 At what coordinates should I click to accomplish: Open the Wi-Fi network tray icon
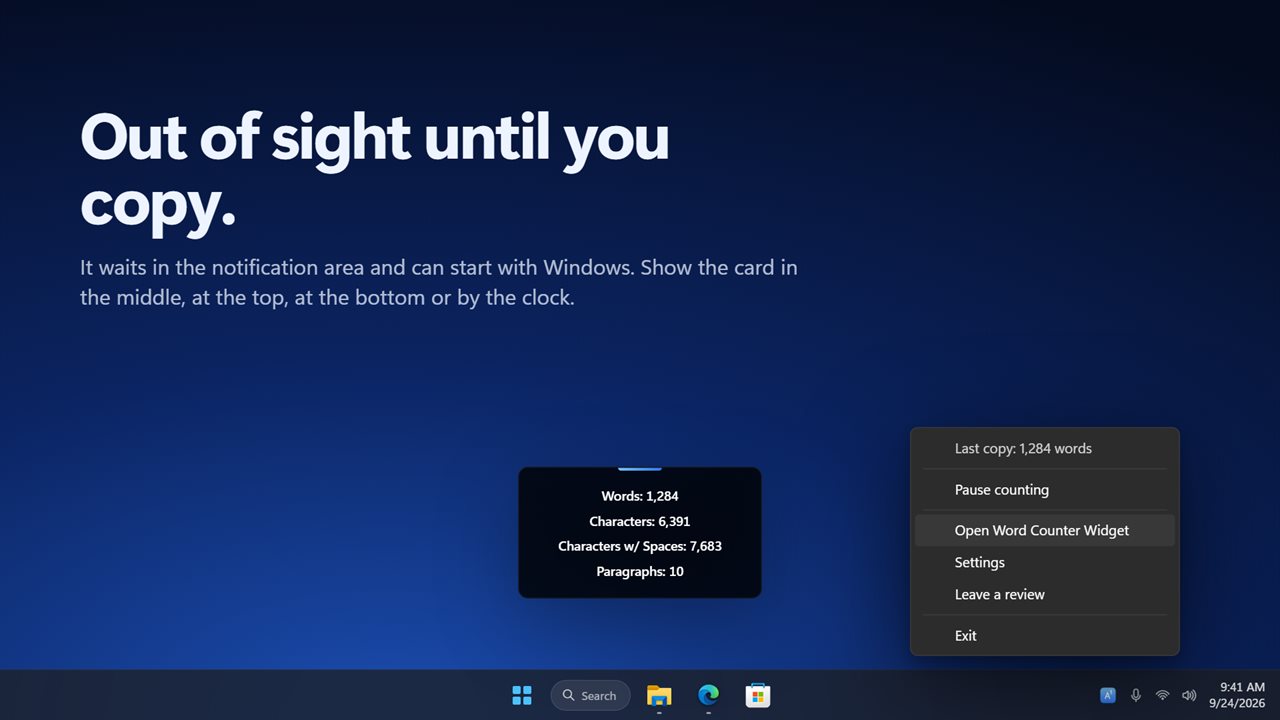pyautogui.click(x=1162, y=695)
